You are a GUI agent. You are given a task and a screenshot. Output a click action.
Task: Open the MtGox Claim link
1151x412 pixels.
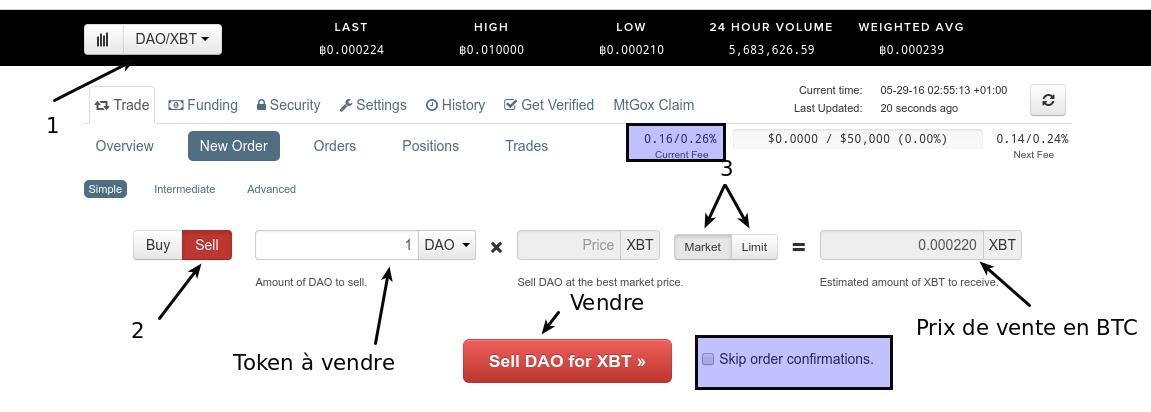(x=653, y=105)
